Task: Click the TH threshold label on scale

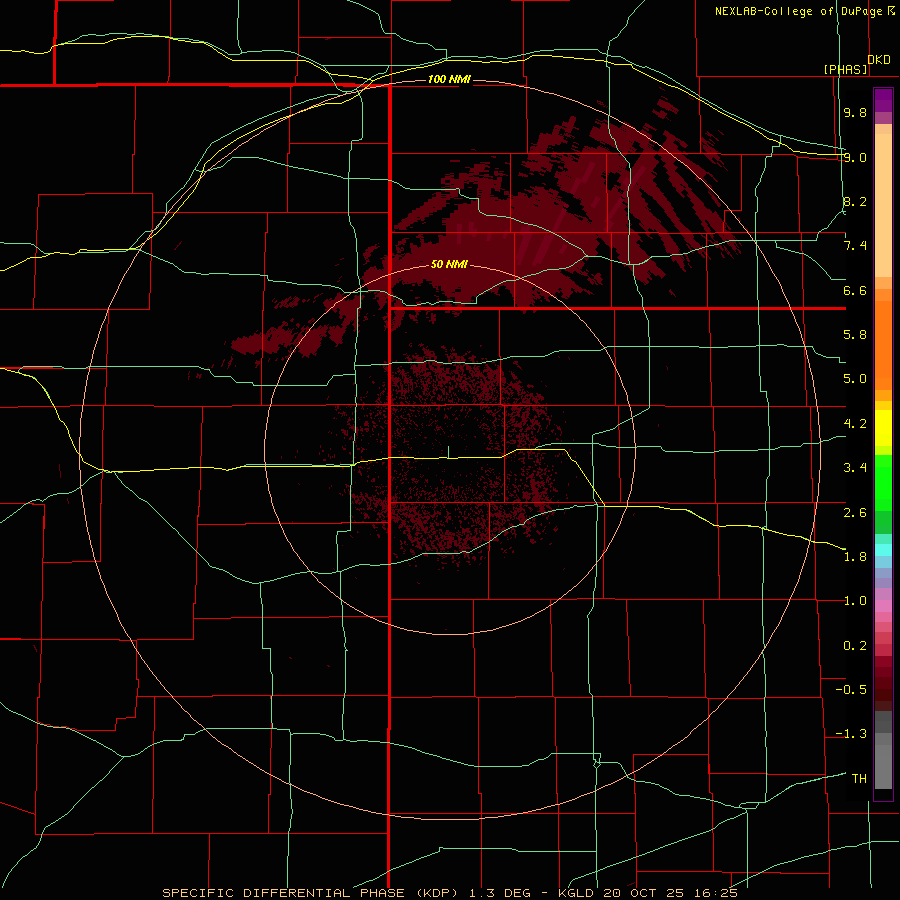Action: [859, 779]
